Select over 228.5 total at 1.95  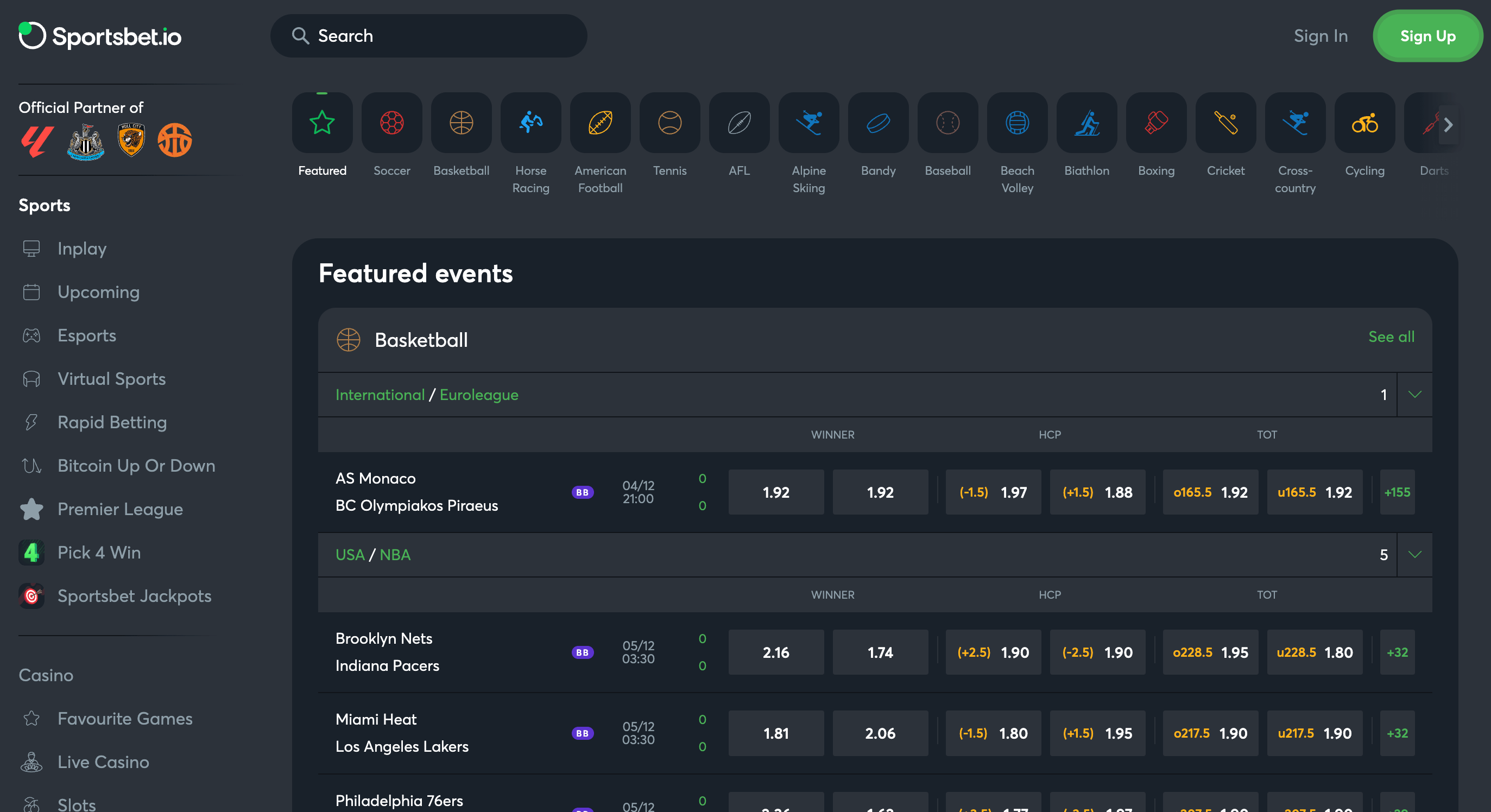[x=1210, y=652]
